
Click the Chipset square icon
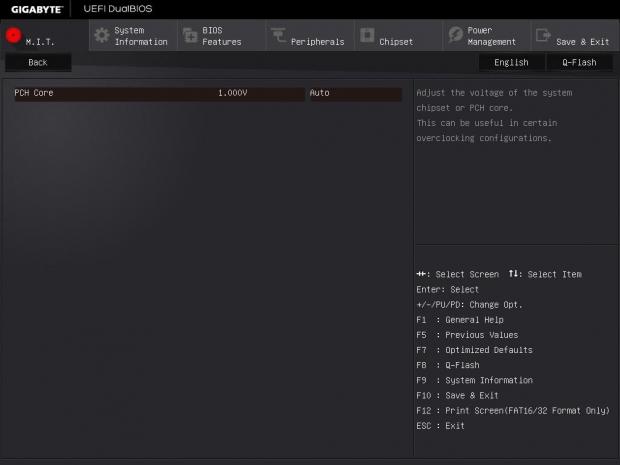pos(367,35)
